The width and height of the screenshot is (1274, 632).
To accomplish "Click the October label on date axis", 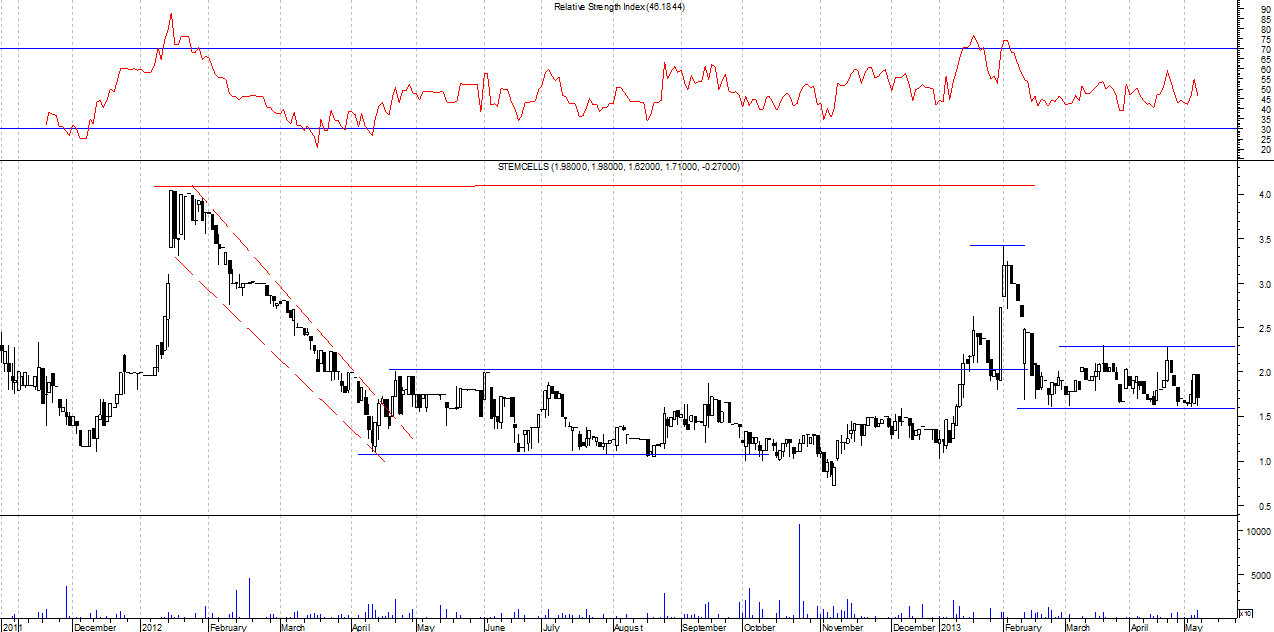I will coord(759,627).
